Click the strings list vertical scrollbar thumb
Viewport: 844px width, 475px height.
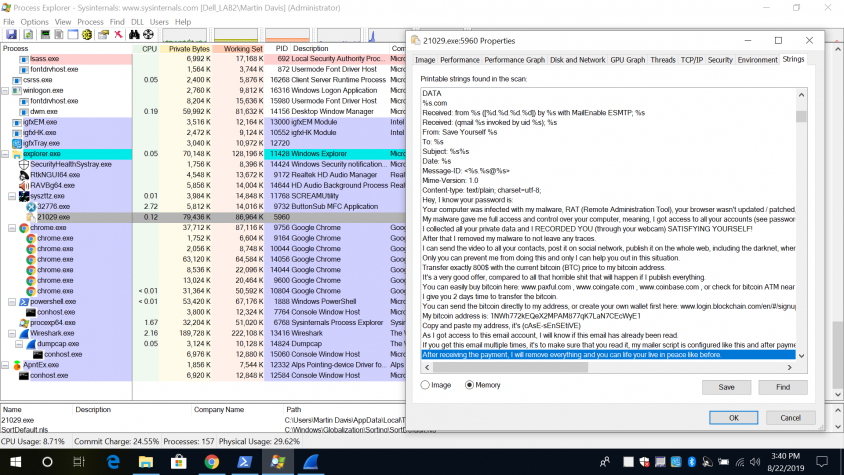[801, 116]
